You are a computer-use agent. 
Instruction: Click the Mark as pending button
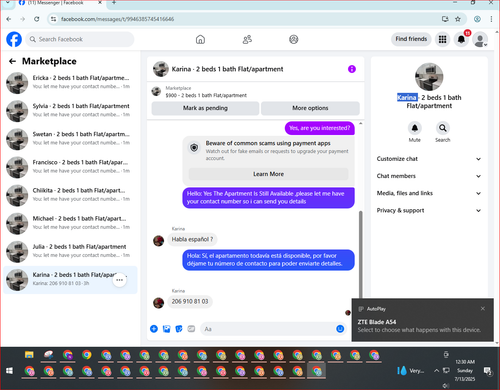tap(205, 108)
